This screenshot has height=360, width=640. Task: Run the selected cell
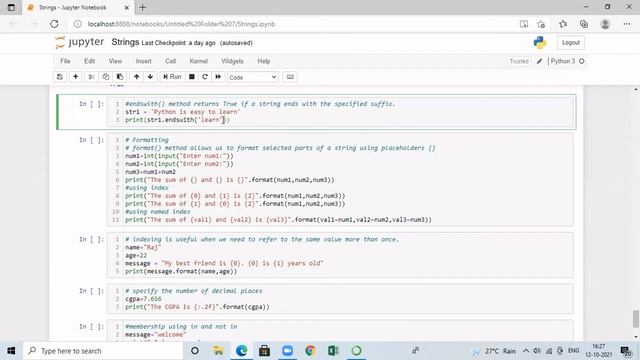pyautogui.click(x=172, y=77)
